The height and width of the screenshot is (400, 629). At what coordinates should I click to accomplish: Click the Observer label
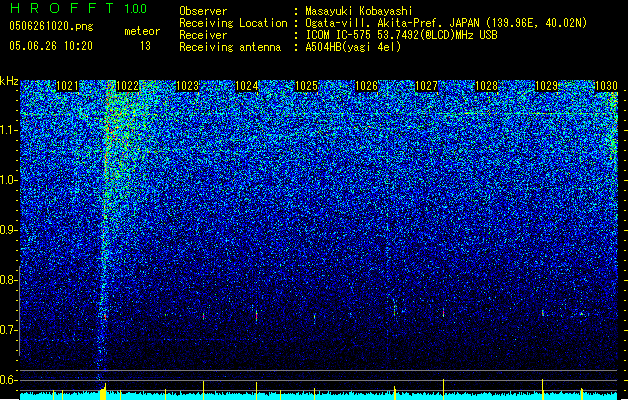(203, 11)
